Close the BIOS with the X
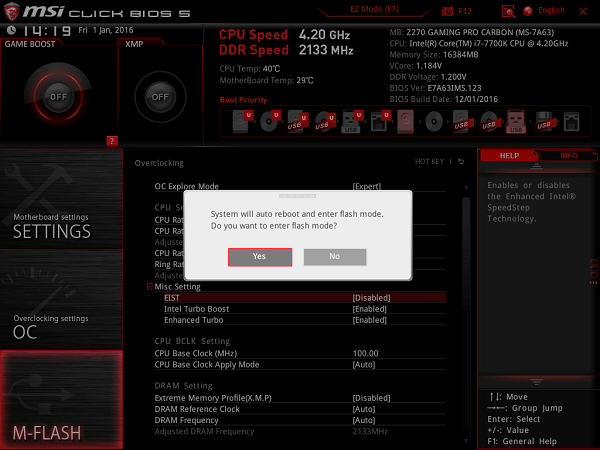 click(x=583, y=11)
